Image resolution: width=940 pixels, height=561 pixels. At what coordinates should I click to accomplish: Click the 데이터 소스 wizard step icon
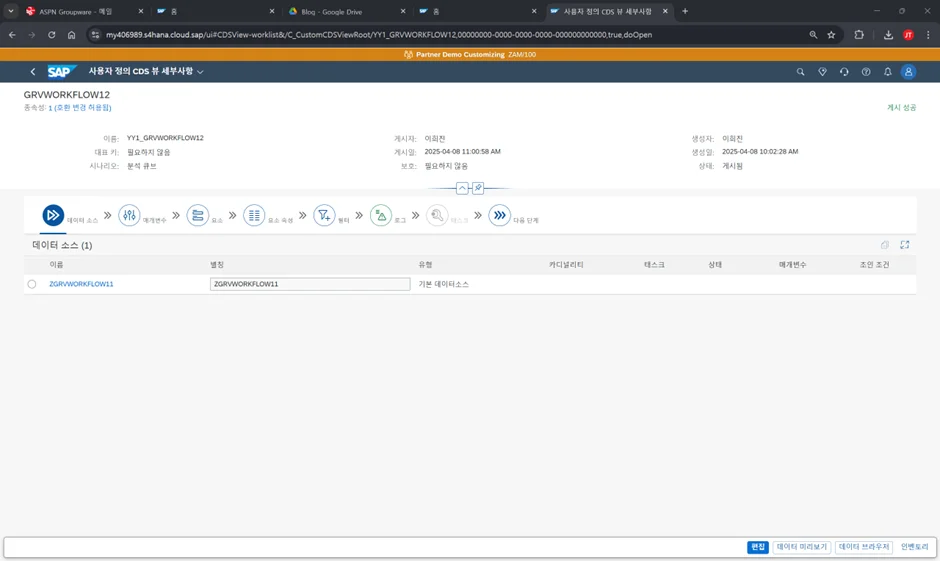53,215
